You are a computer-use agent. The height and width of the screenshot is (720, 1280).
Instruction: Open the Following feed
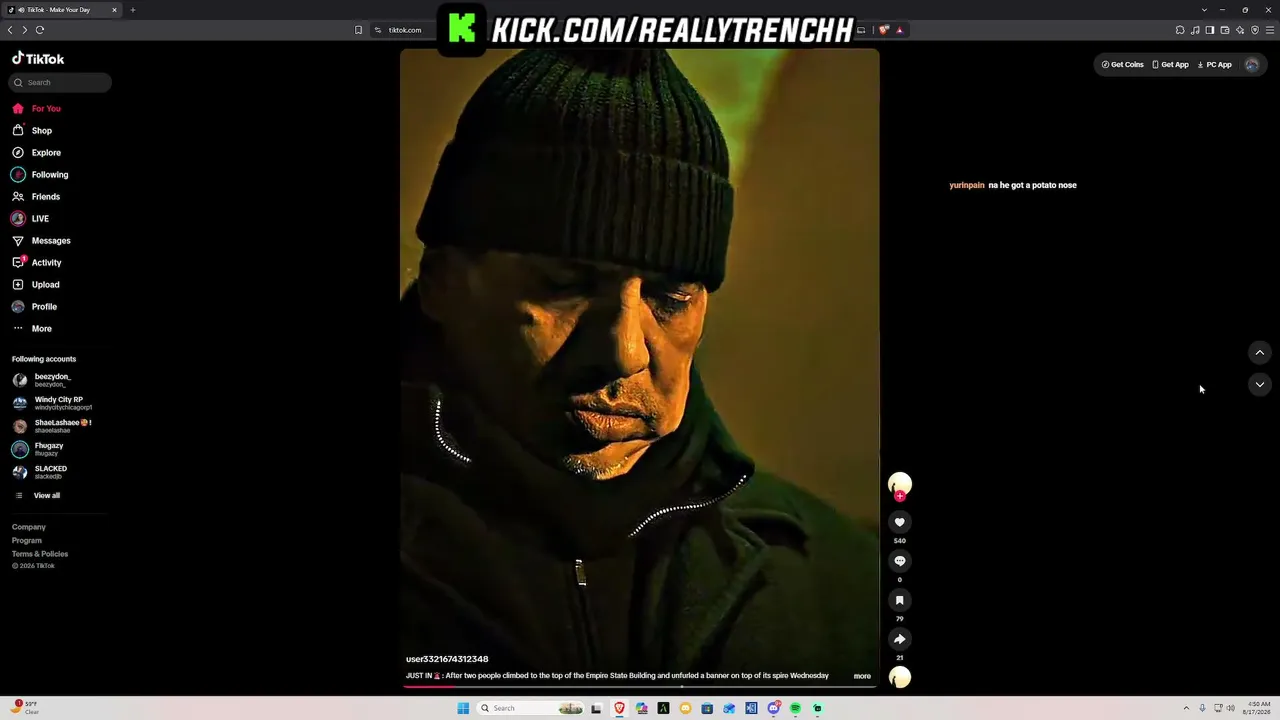(x=41, y=174)
